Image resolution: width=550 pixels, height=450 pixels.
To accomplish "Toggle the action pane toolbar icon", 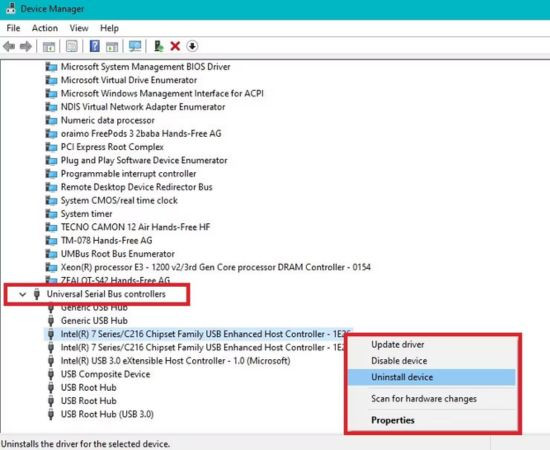I will coord(112,46).
